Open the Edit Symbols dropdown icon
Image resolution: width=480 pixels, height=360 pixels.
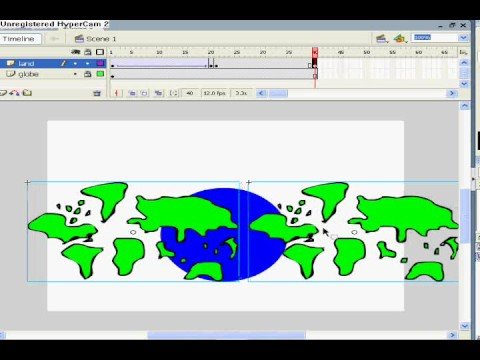click(x=401, y=39)
